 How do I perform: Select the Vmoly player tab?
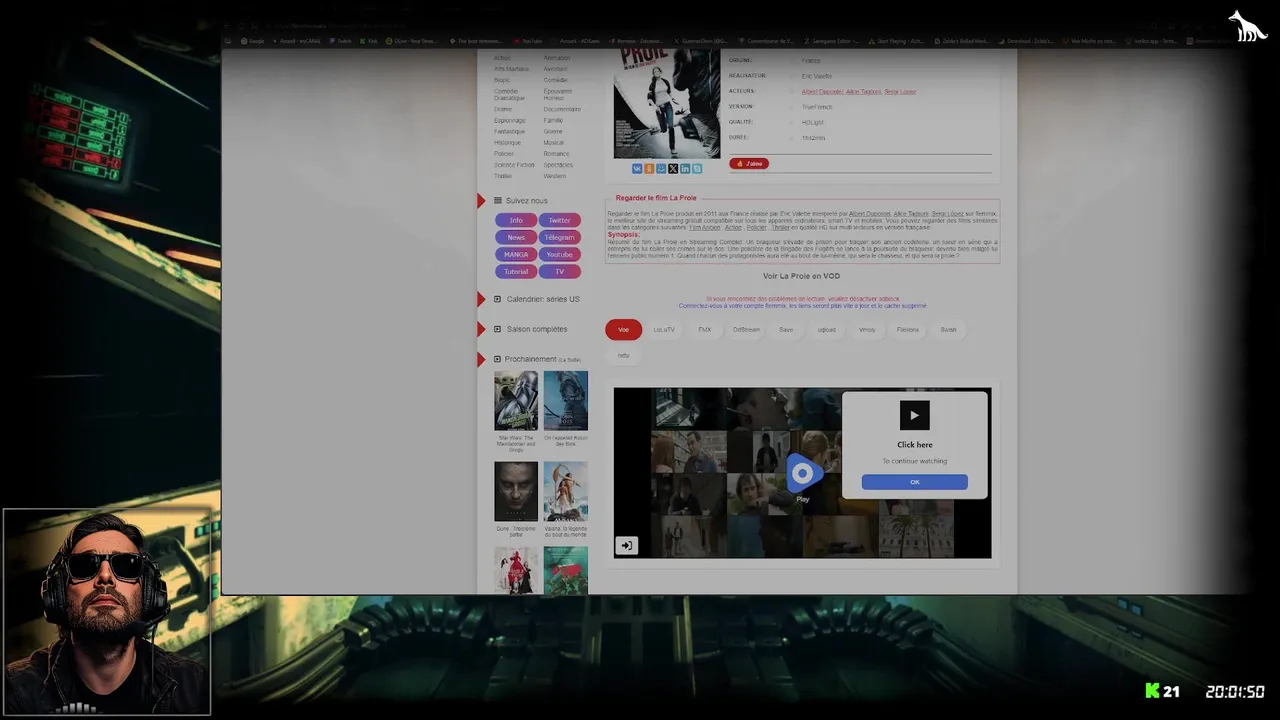867,329
